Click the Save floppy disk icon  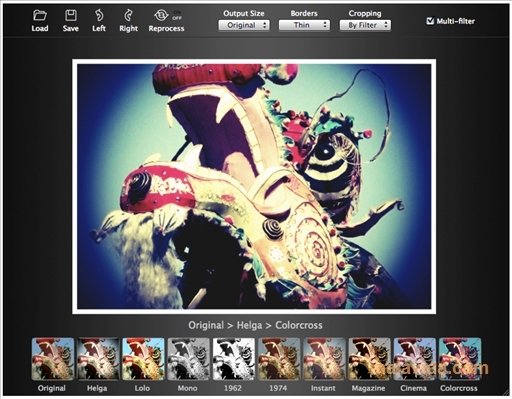[71, 15]
